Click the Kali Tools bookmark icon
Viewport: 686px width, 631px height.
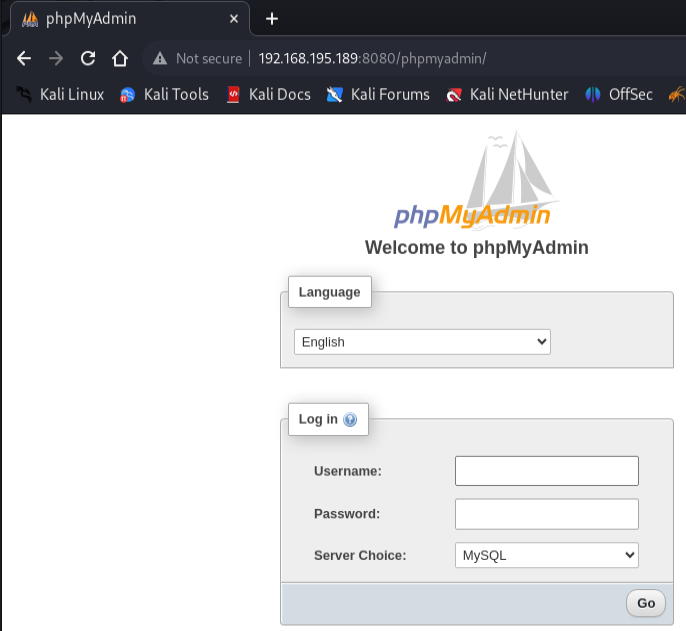(127, 95)
